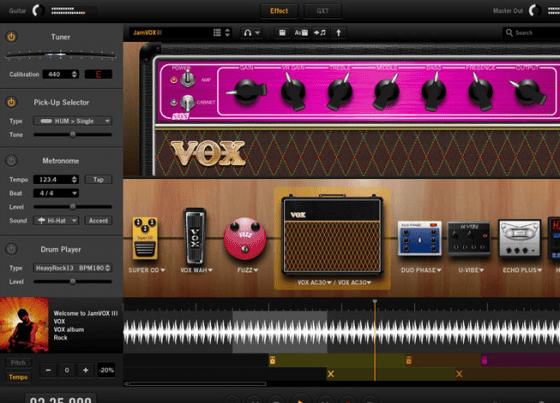Screen dimensions: 560x403
Task: Select the red Fuzz pedal
Action: [245, 239]
